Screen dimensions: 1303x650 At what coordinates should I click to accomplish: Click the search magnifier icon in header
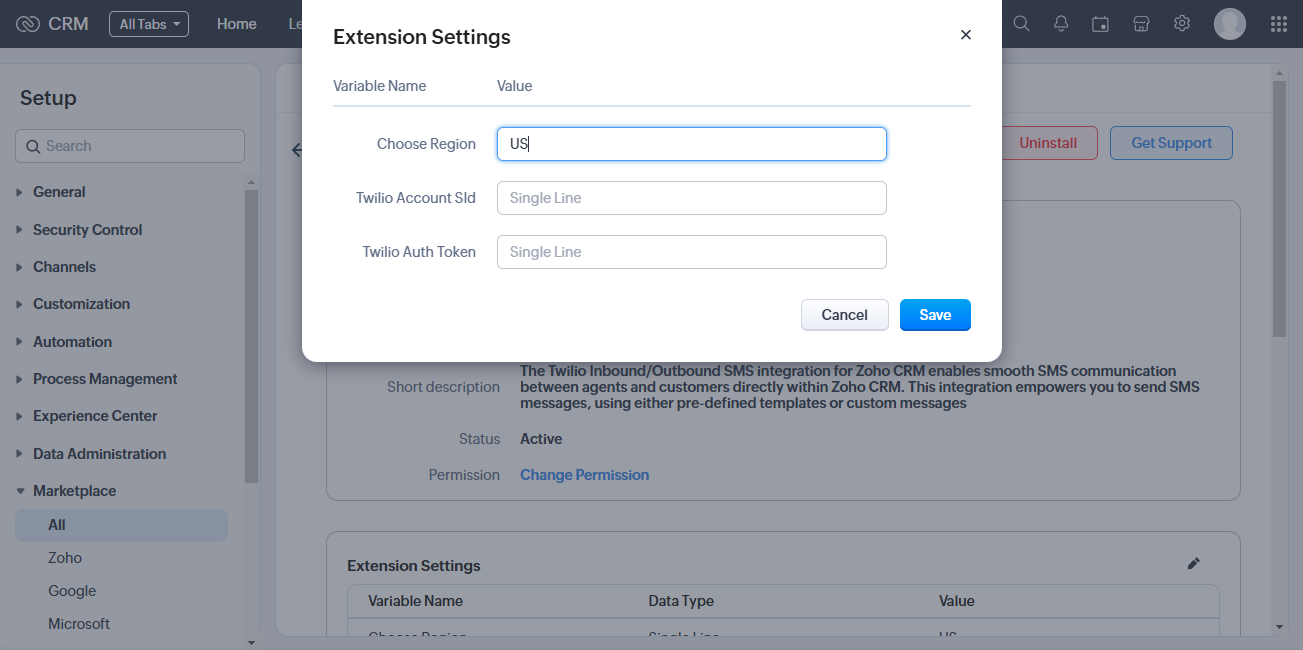coord(1021,23)
